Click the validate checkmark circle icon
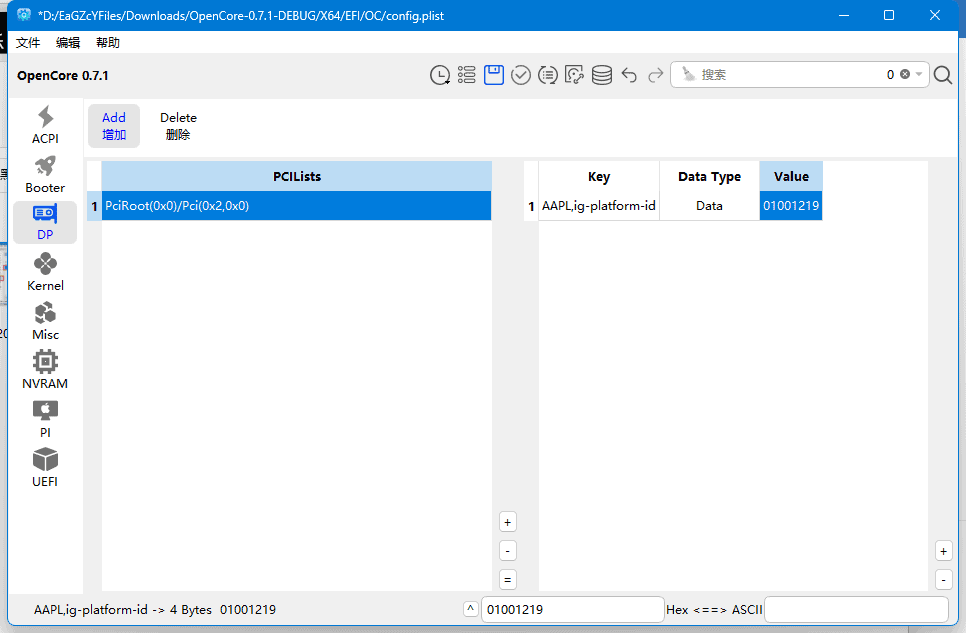Screen dimensions: 966x633 point(520,75)
